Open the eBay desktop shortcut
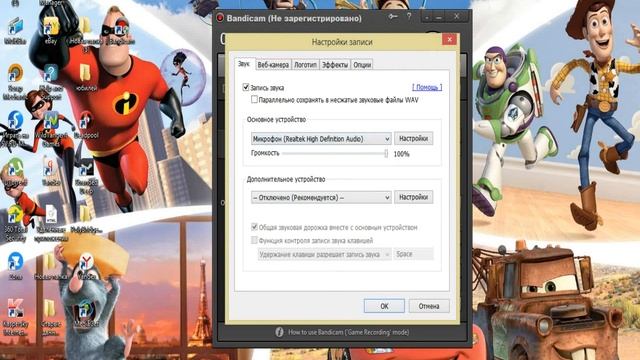 tap(51, 30)
